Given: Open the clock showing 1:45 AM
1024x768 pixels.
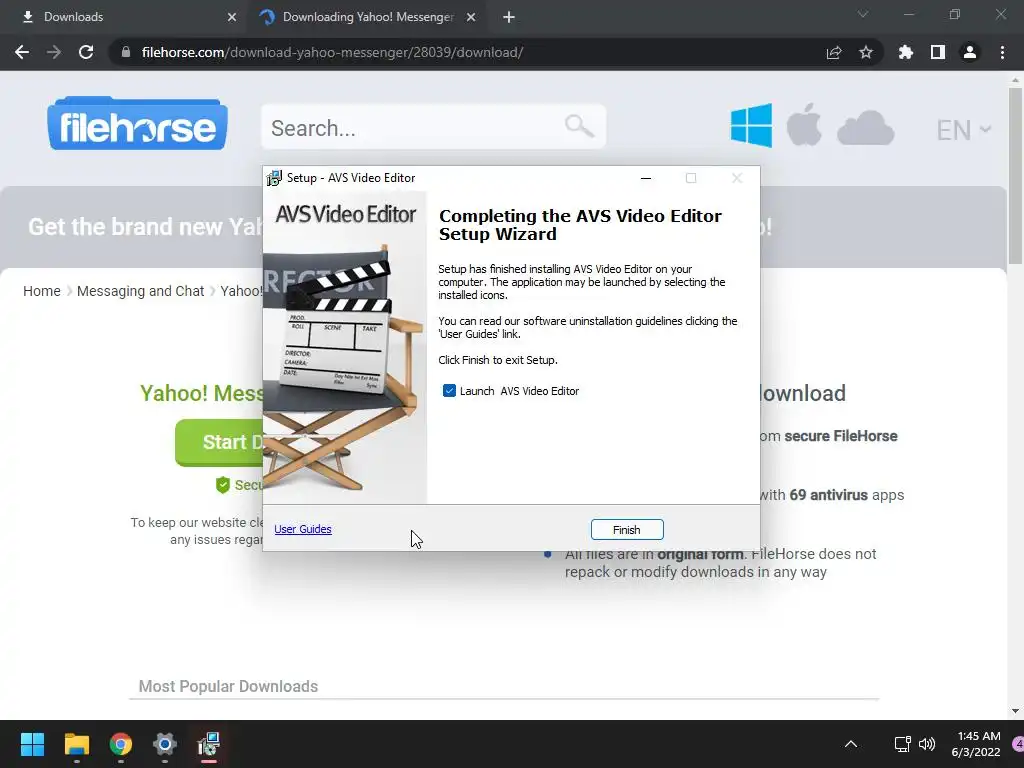Looking at the screenshot, I should pos(976,744).
